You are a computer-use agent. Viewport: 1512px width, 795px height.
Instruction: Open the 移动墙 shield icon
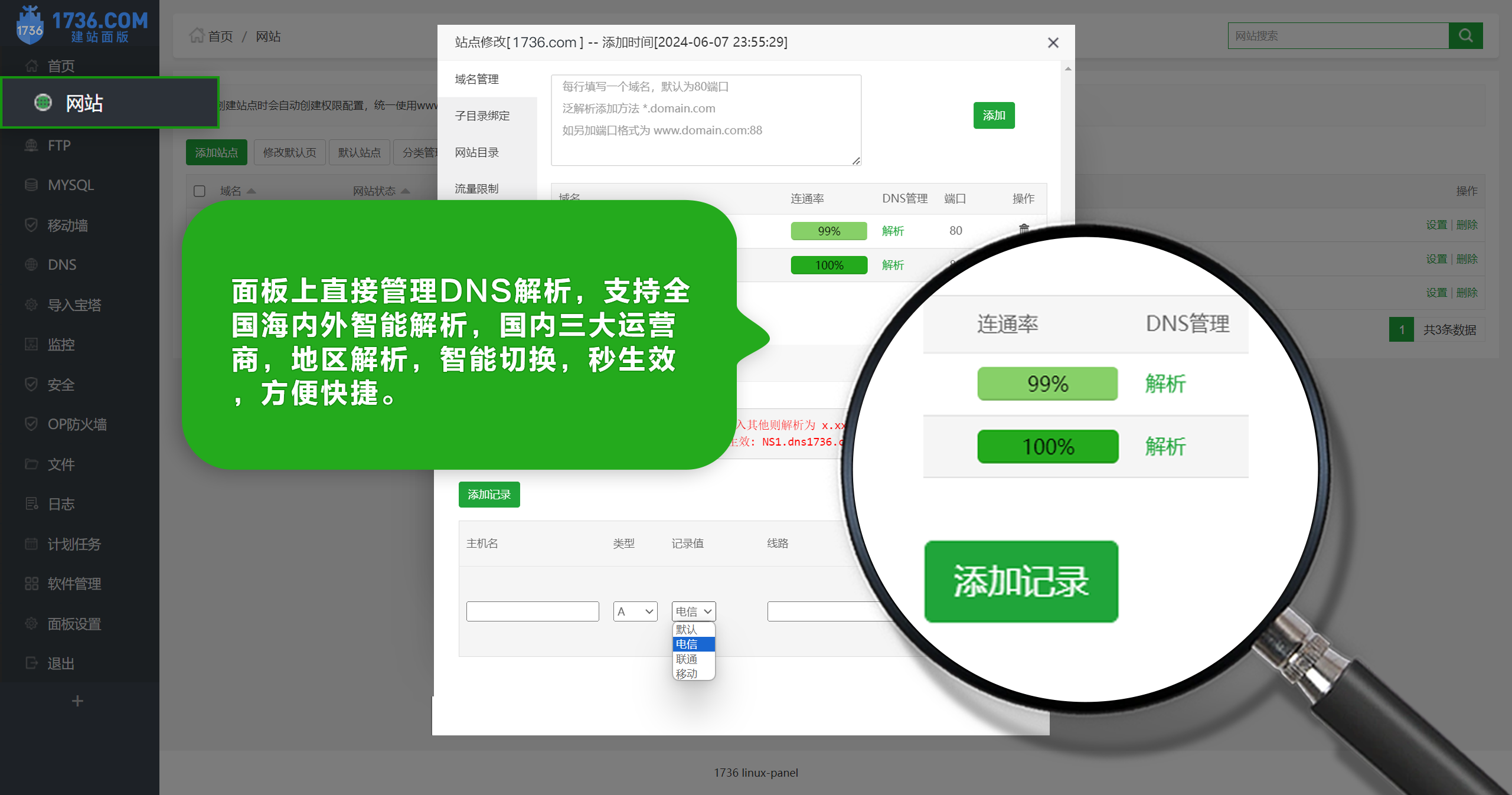[31, 225]
